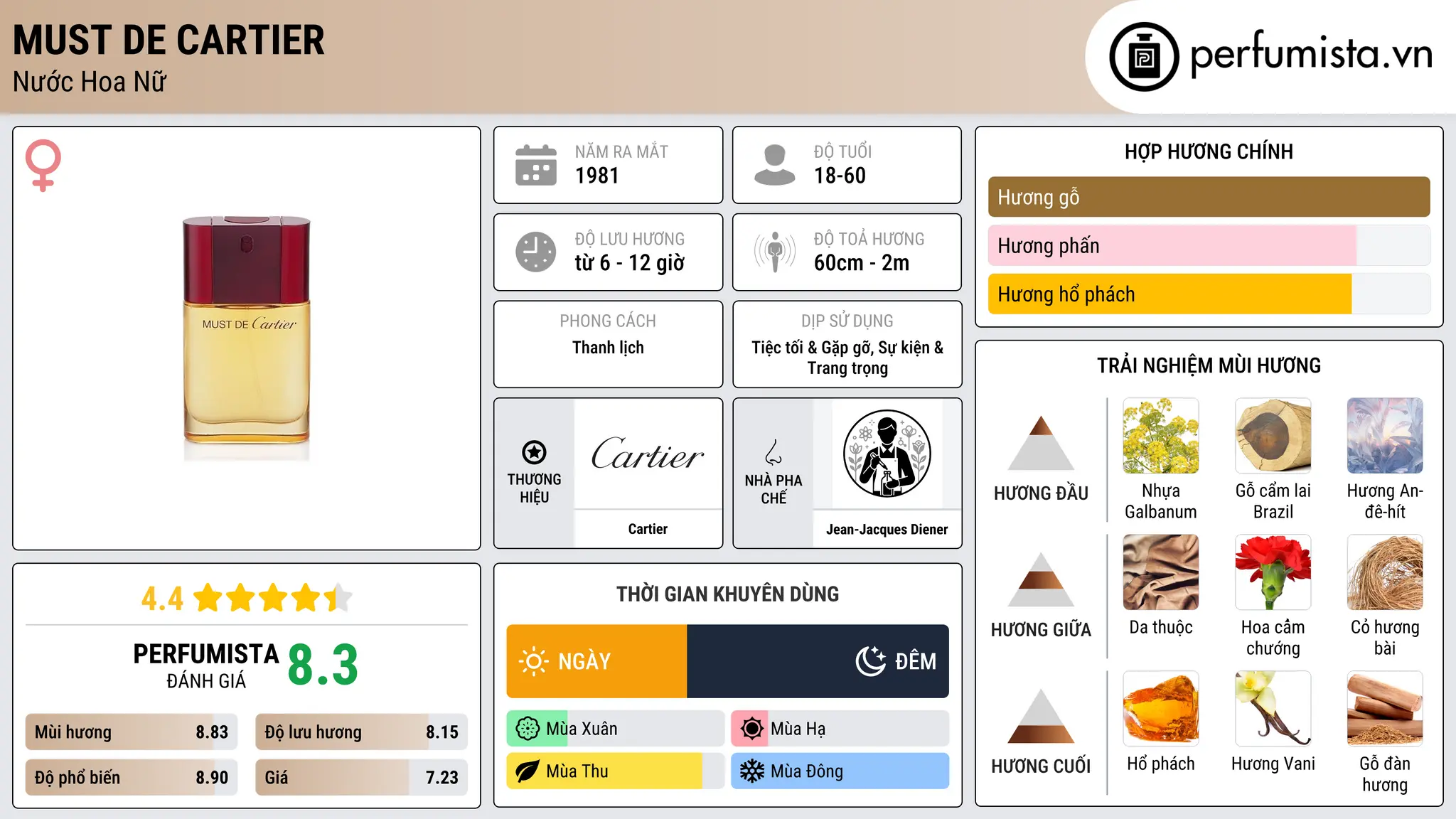Select the Đêm segment of usage time
Screen dimensions: 1456x819
pyautogui.click(x=818, y=661)
